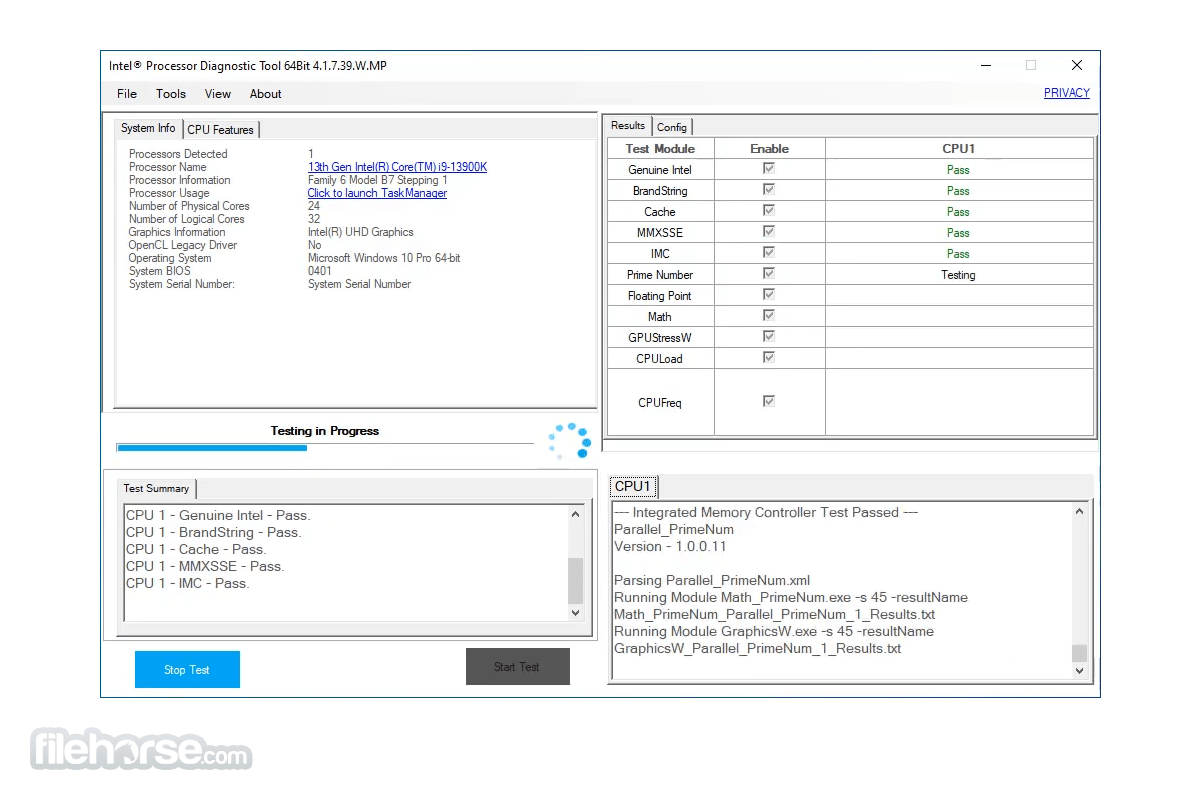Toggle the GPUStressW enable checkbox

tap(769, 337)
